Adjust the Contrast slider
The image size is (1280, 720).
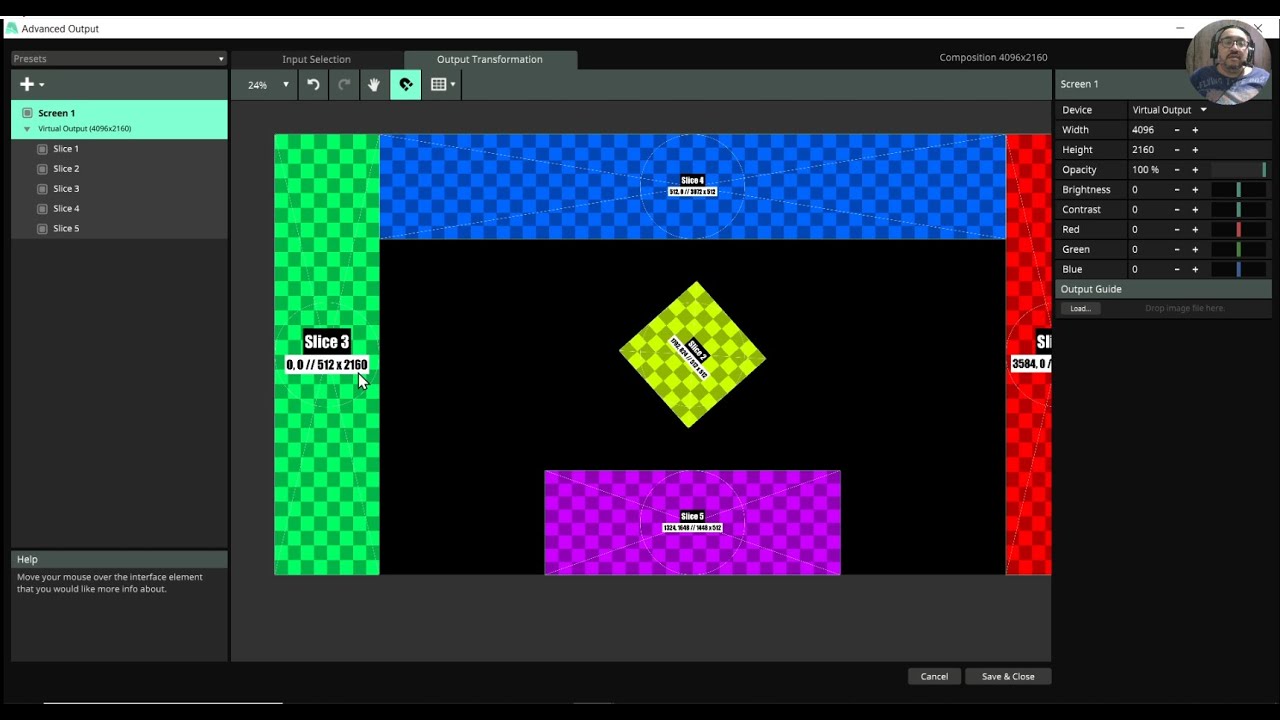[1239, 210]
